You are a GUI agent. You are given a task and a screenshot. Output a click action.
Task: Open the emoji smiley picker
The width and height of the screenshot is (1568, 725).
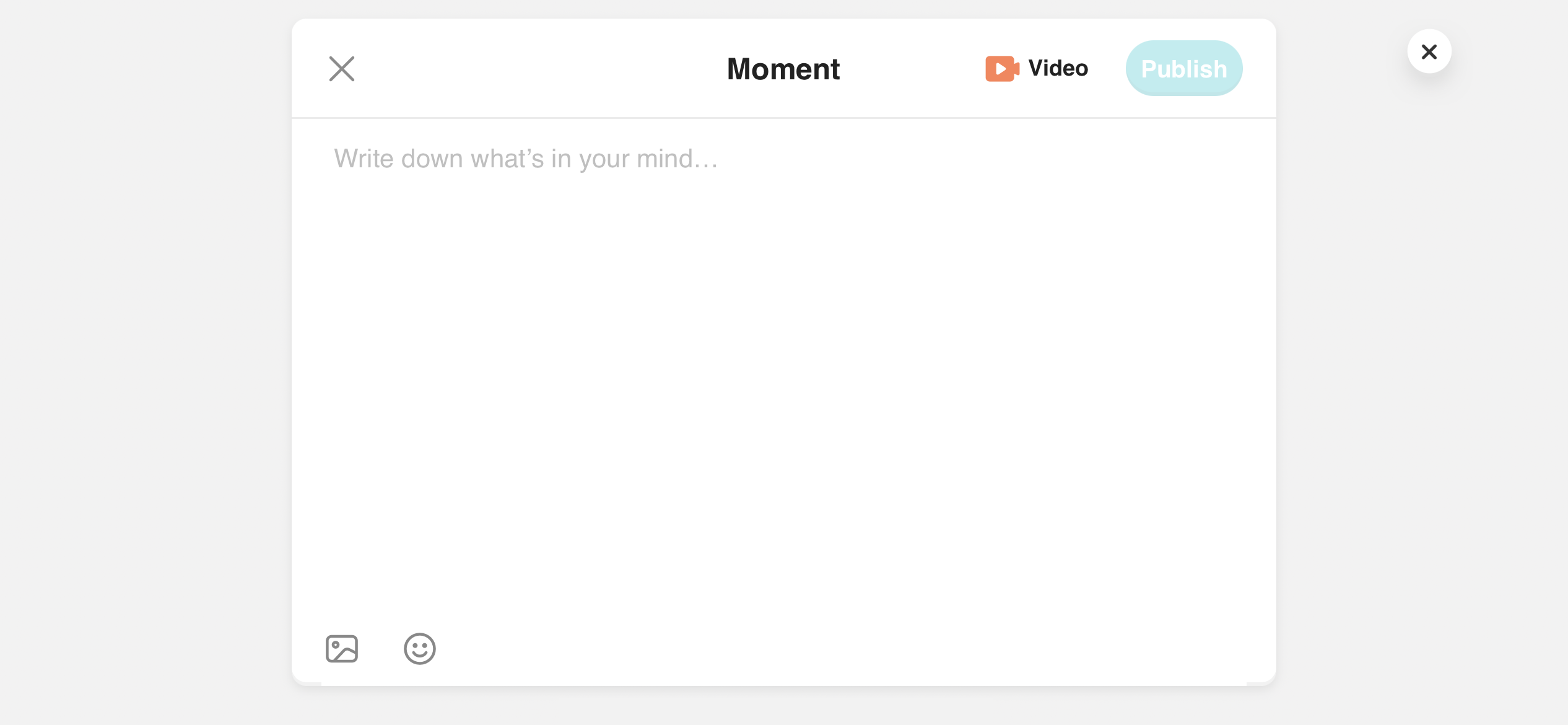point(420,649)
